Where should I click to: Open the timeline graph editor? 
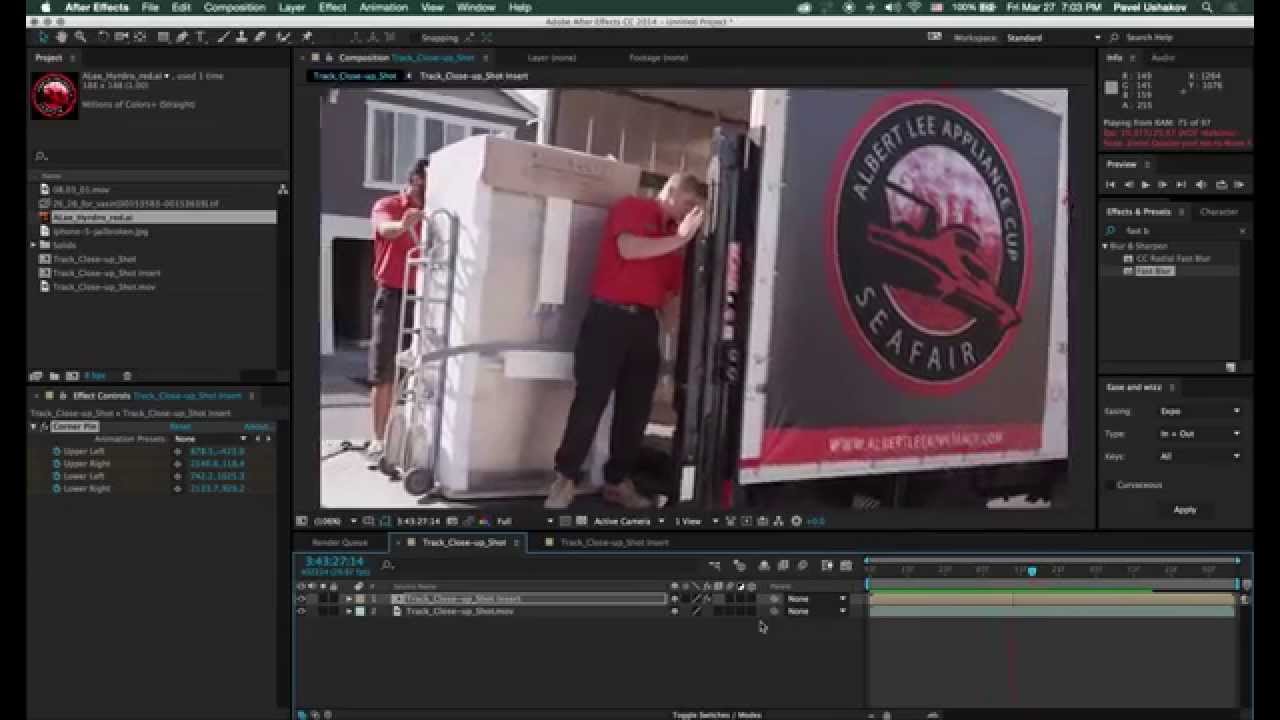tap(846, 566)
